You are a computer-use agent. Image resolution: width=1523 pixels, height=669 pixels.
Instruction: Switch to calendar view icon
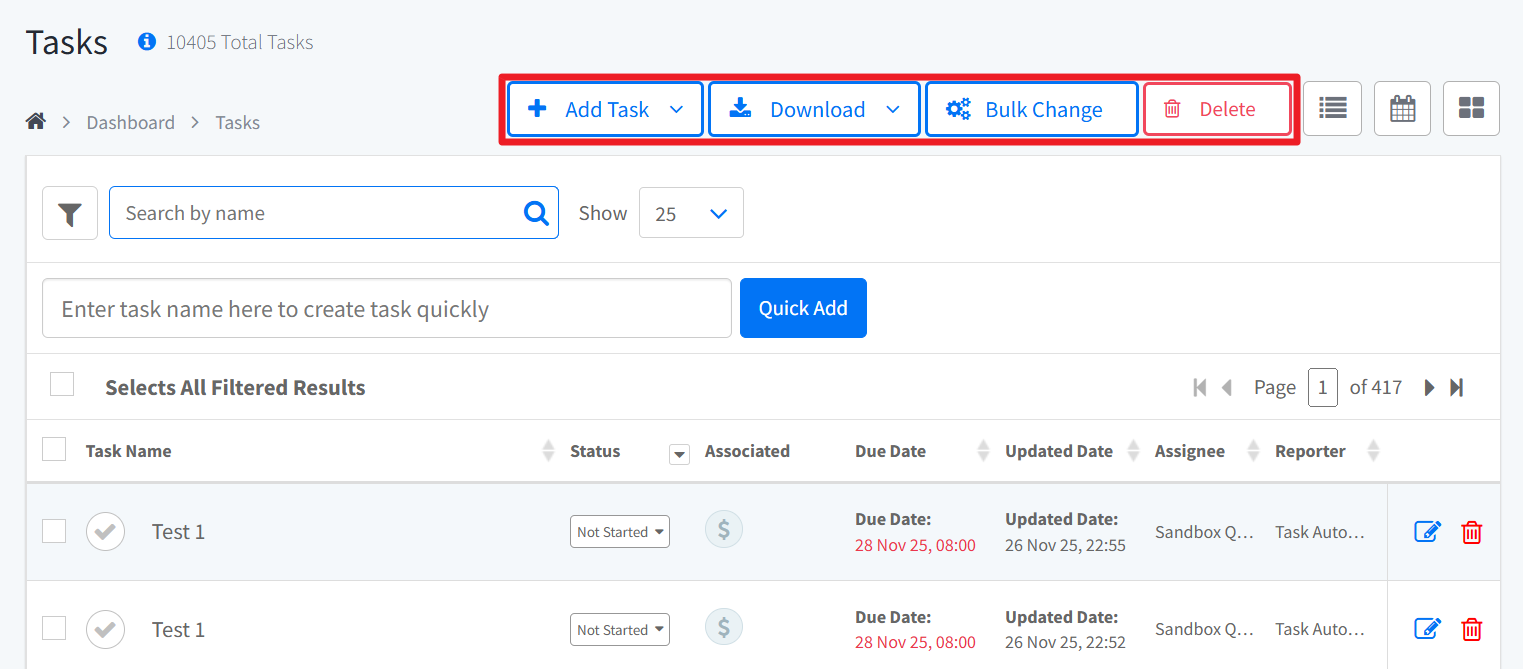click(1402, 108)
